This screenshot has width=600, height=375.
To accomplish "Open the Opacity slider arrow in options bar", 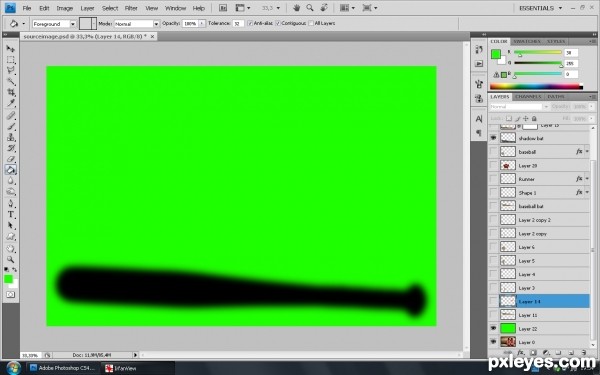I will click(202, 24).
